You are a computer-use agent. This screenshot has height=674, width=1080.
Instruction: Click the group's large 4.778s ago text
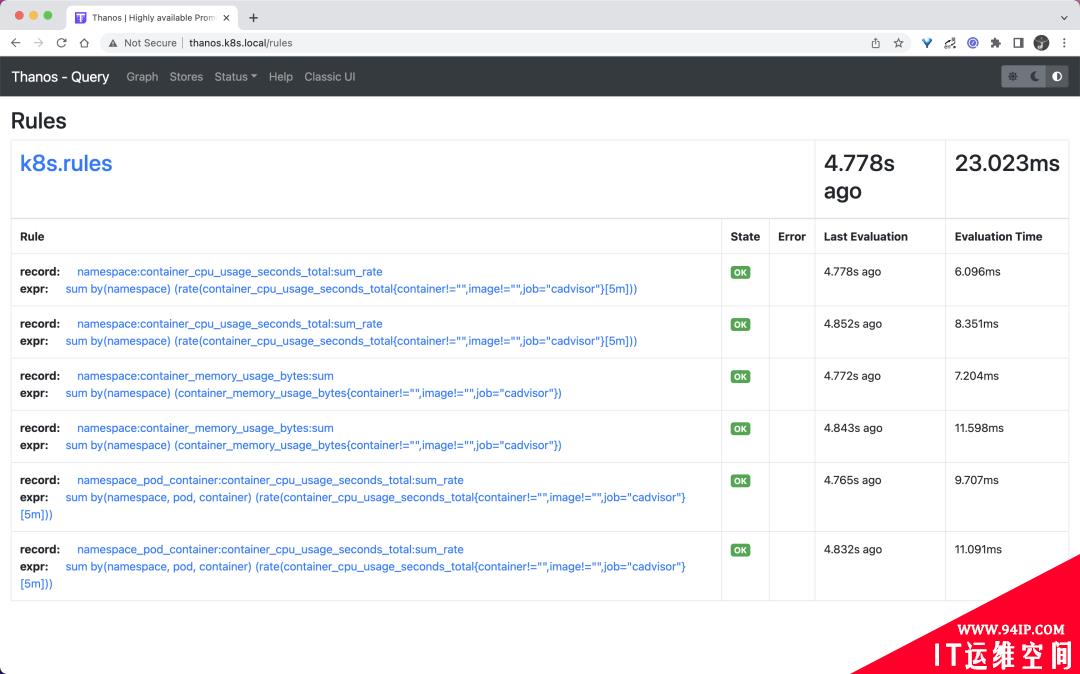click(859, 177)
